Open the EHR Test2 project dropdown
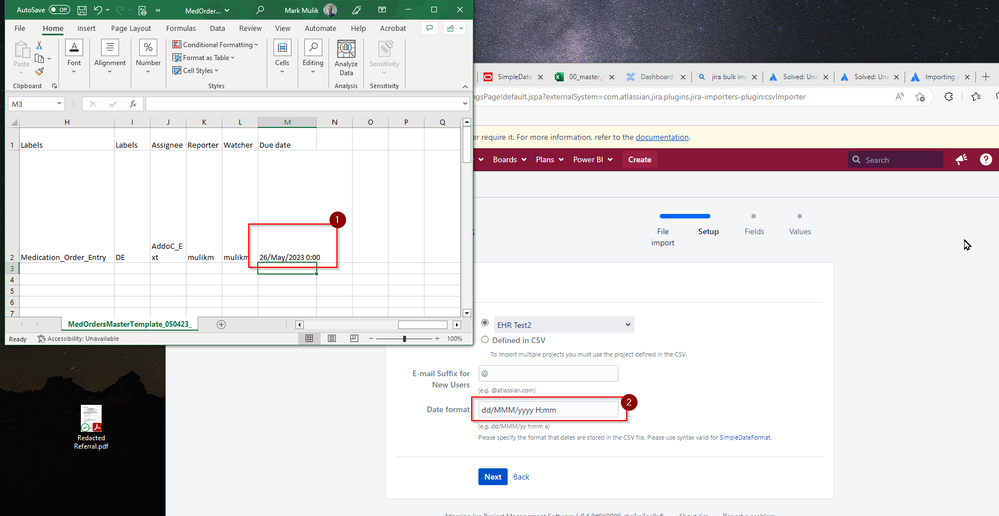Viewport: 999px width, 516px height. pos(564,324)
